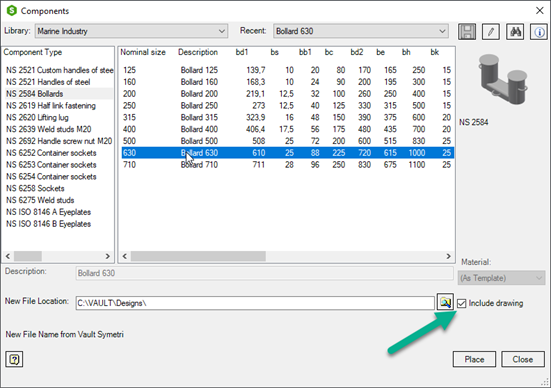Viewport: 551px width, 388px height.
Task: Click right arrow of Component Type scrollbar
Action: point(108,256)
